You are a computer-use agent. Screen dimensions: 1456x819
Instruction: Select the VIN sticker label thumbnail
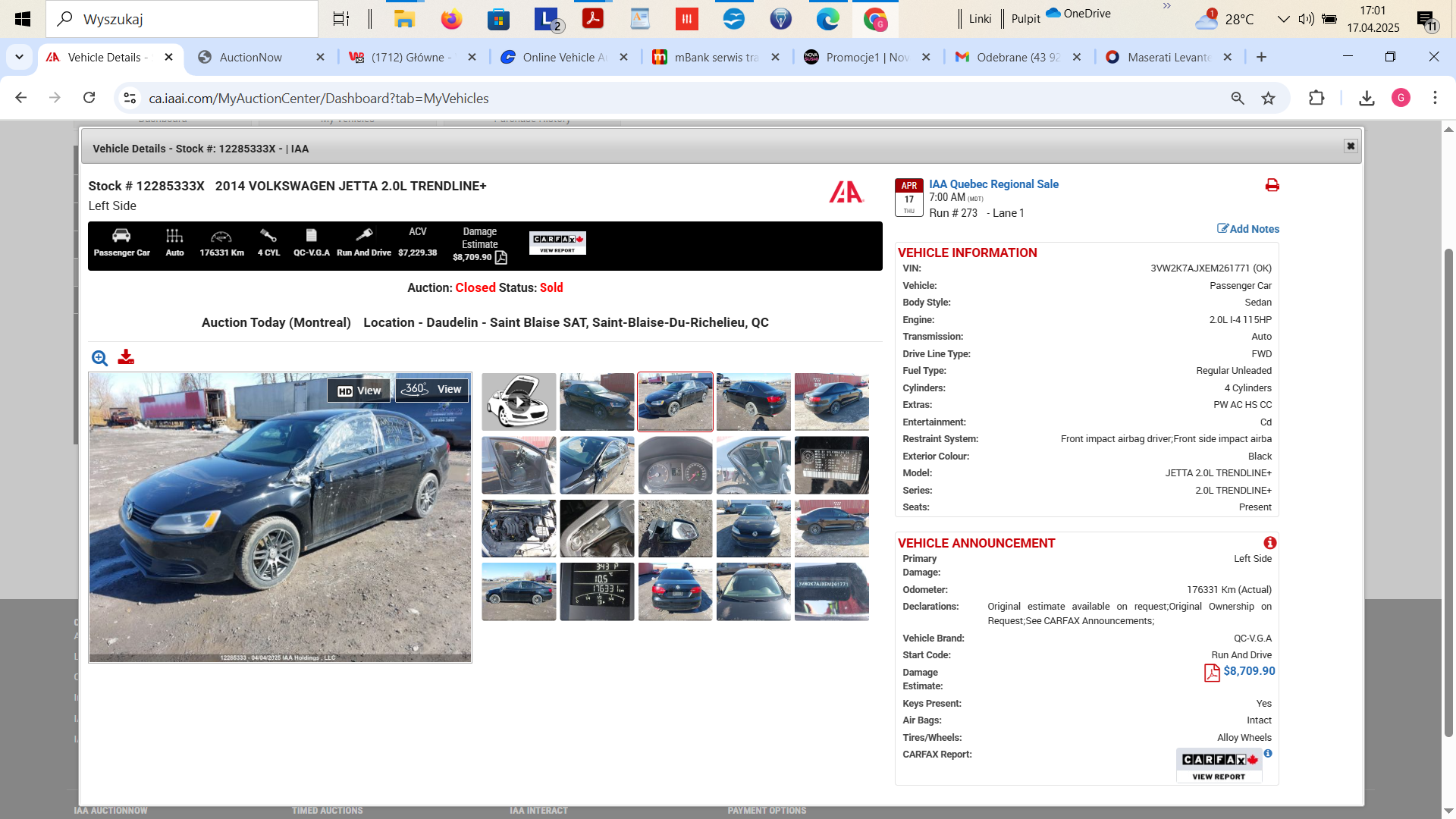(832, 465)
